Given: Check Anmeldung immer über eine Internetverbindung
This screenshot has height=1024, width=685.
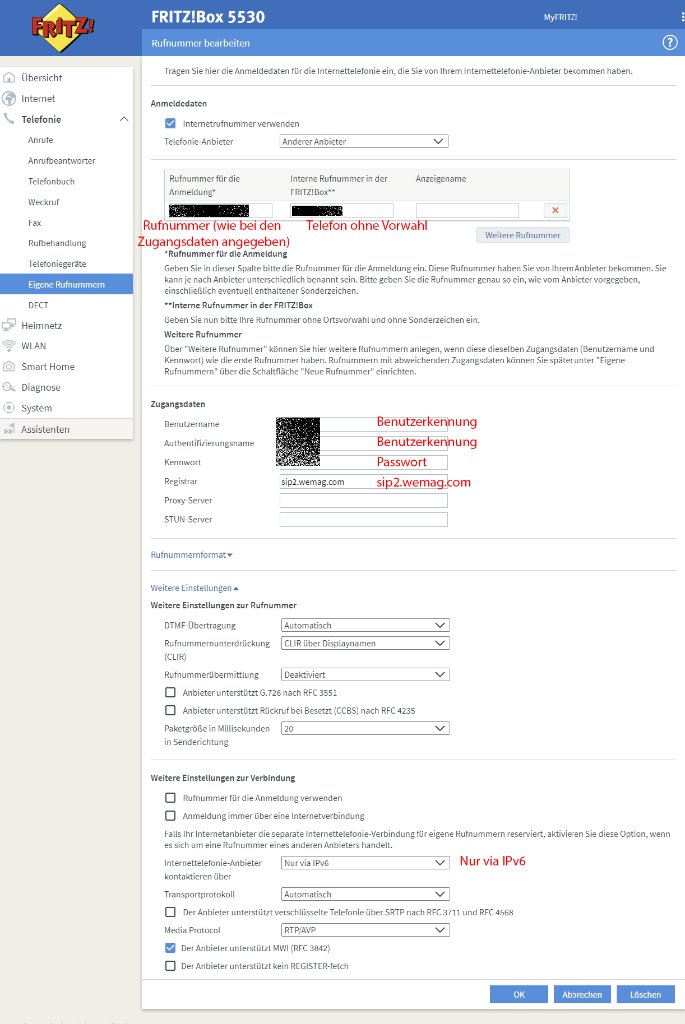Looking at the screenshot, I should (x=170, y=815).
